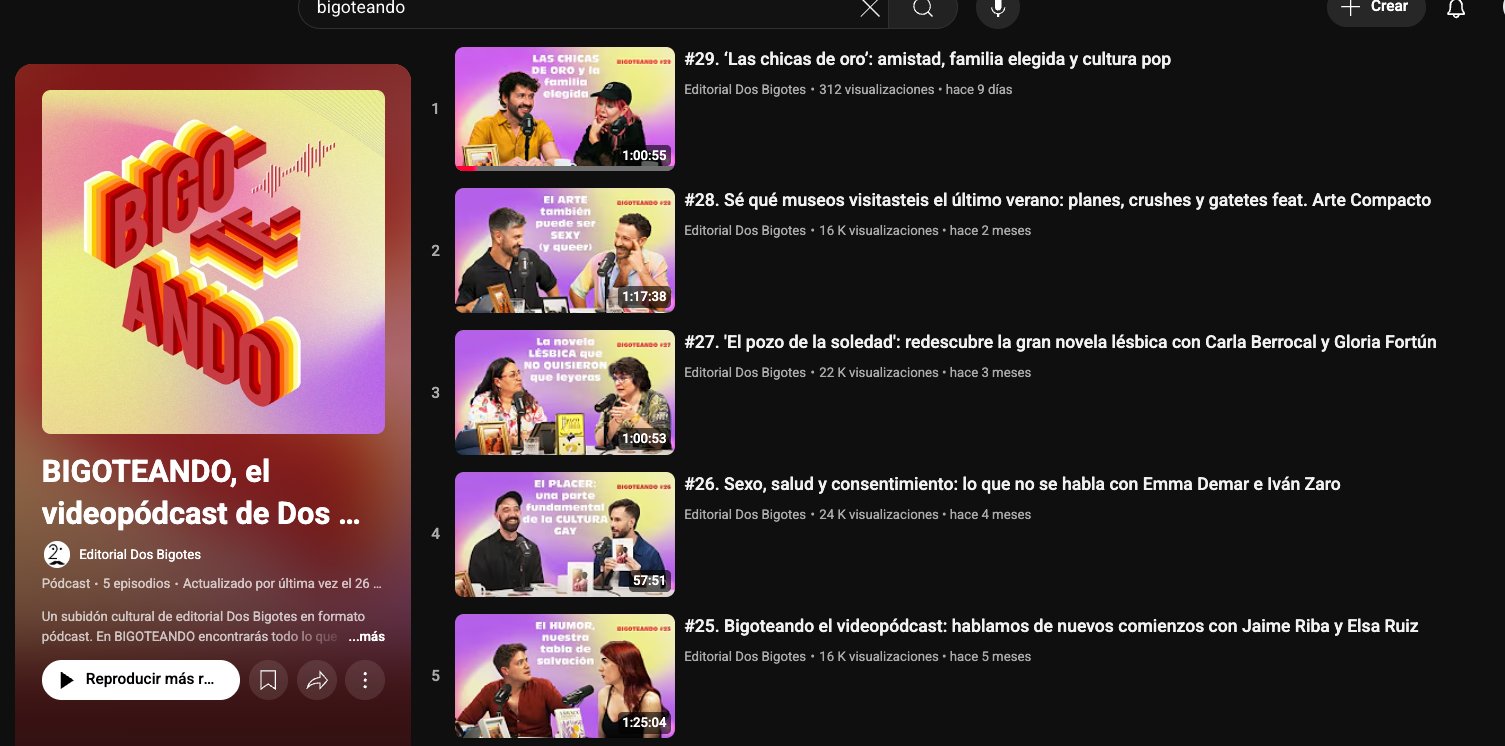Save the playlist with the bookmark icon
Image resolution: width=1505 pixels, height=746 pixels.
(x=268, y=680)
